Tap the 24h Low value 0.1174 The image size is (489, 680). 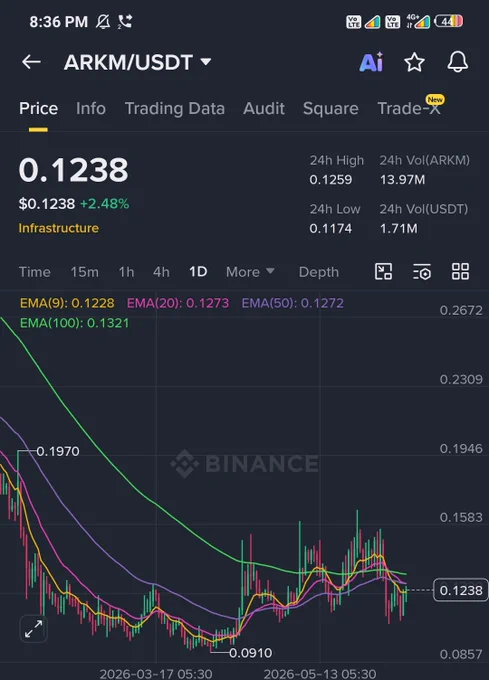tap(330, 228)
